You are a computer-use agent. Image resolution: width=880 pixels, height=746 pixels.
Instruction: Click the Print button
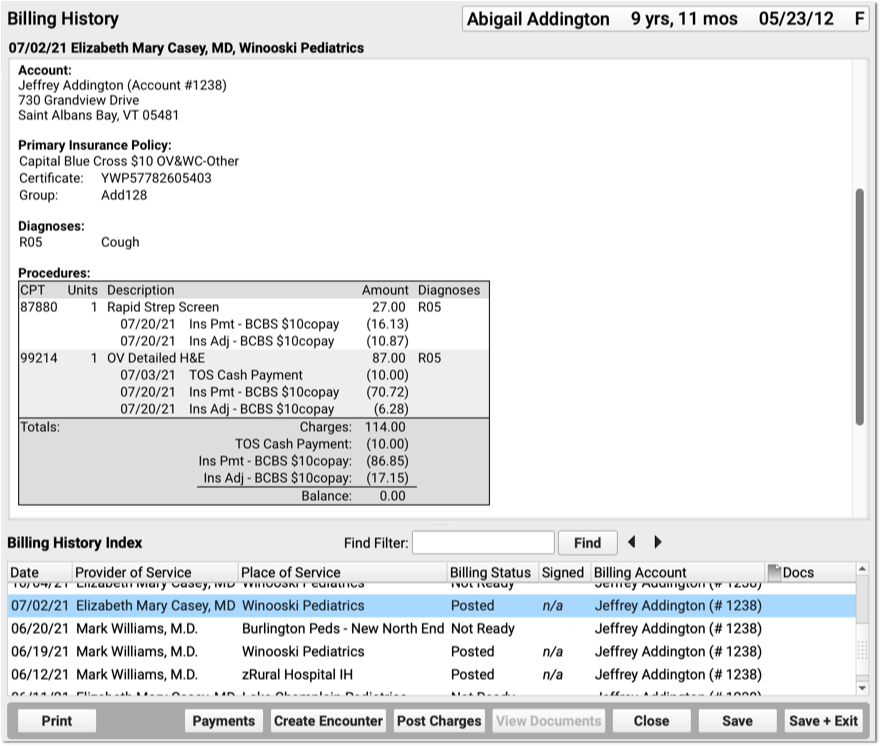57,721
